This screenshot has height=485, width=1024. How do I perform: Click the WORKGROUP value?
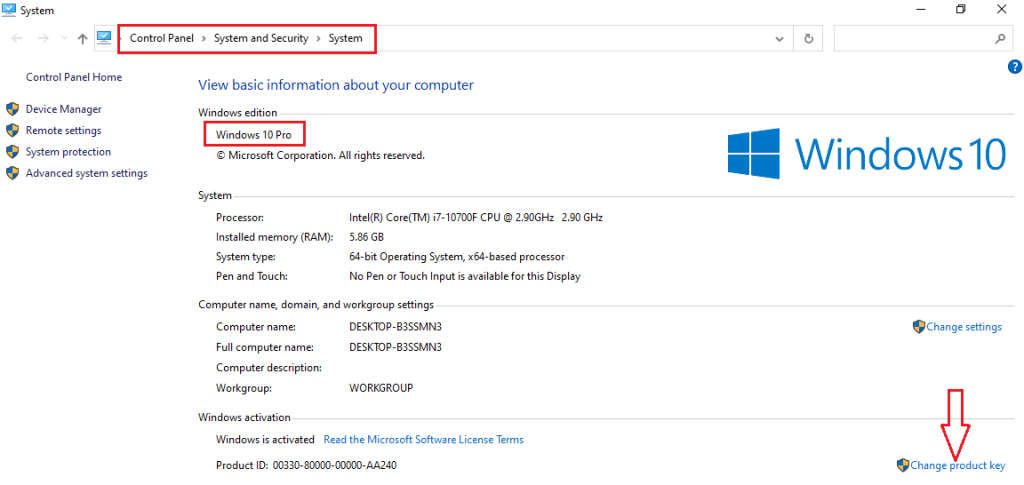[381, 388]
